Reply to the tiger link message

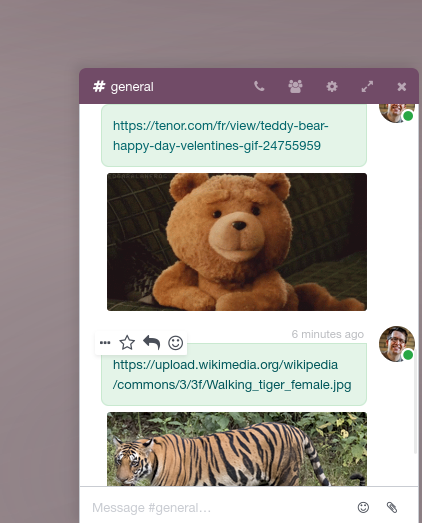click(151, 343)
